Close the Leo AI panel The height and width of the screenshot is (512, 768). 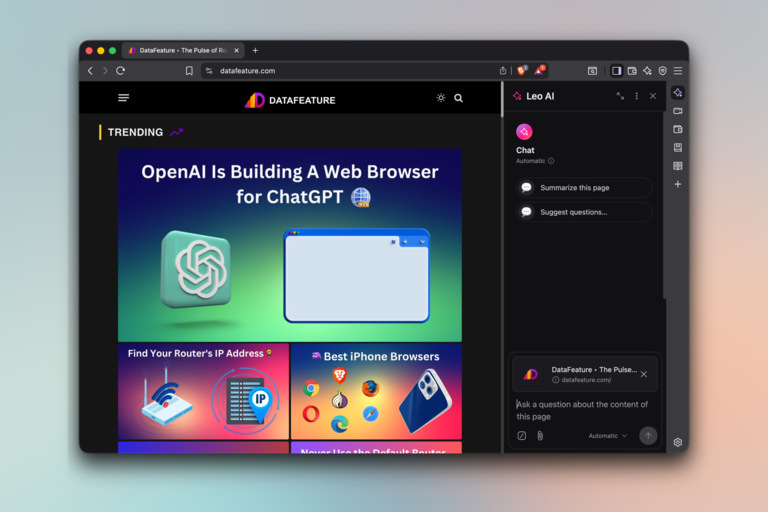click(653, 96)
